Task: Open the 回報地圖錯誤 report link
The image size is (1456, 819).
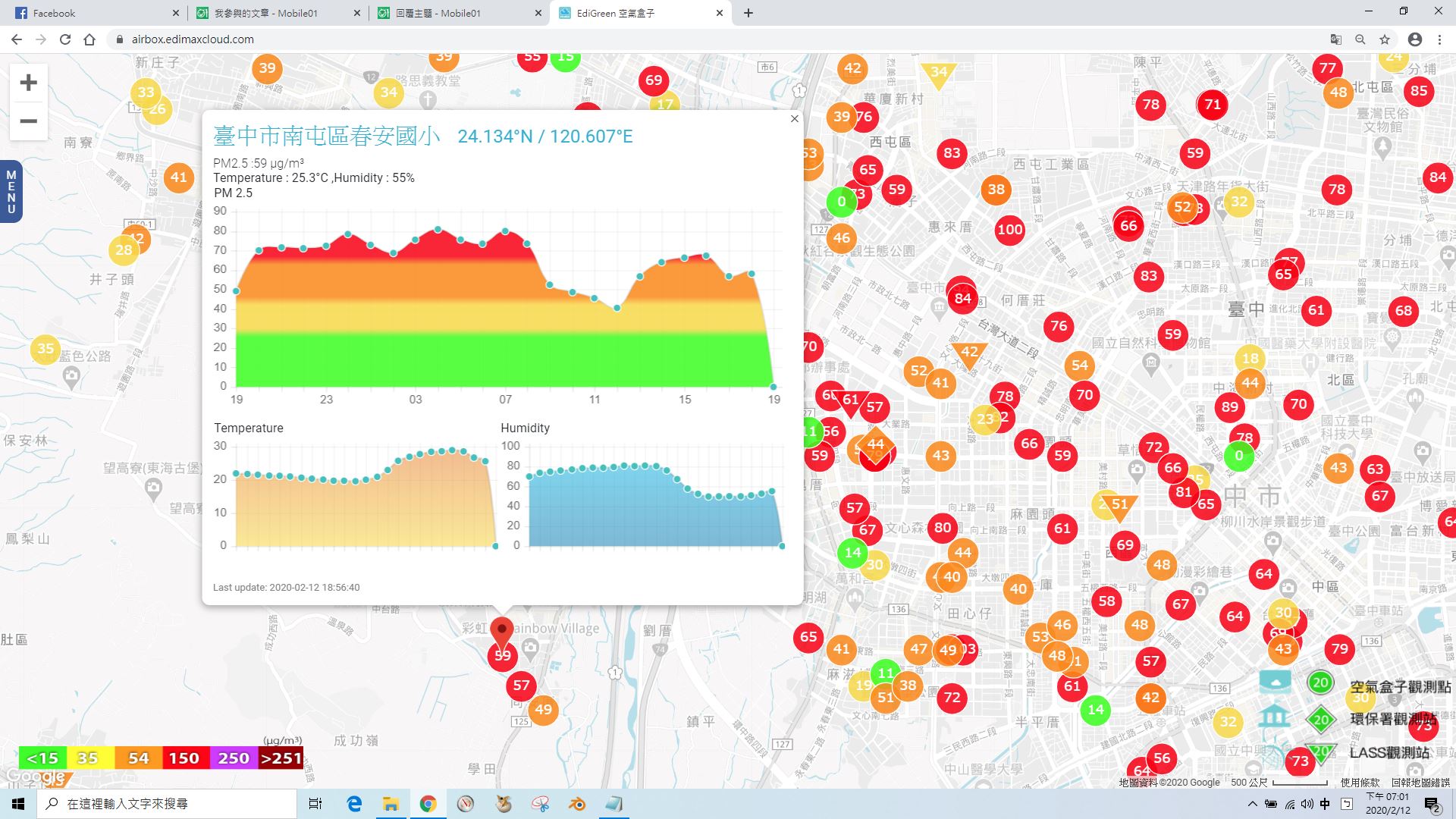Action: pyautogui.click(x=1420, y=782)
